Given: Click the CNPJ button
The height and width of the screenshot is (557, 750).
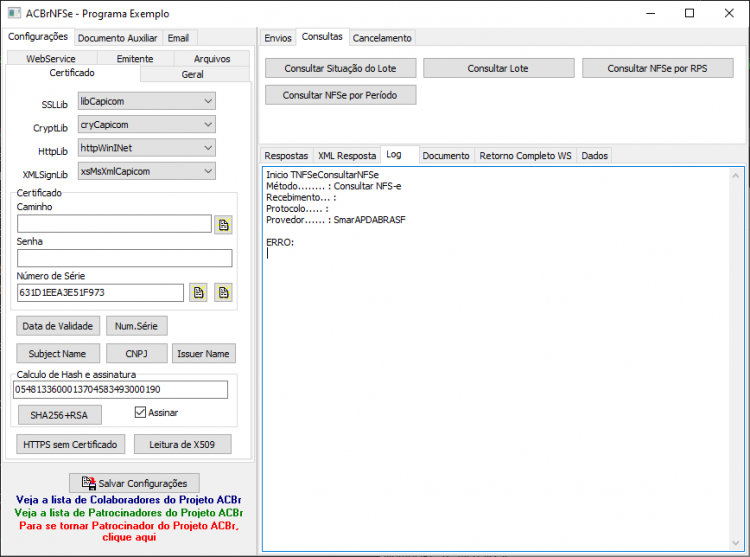Looking at the screenshot, I should 137,354.
